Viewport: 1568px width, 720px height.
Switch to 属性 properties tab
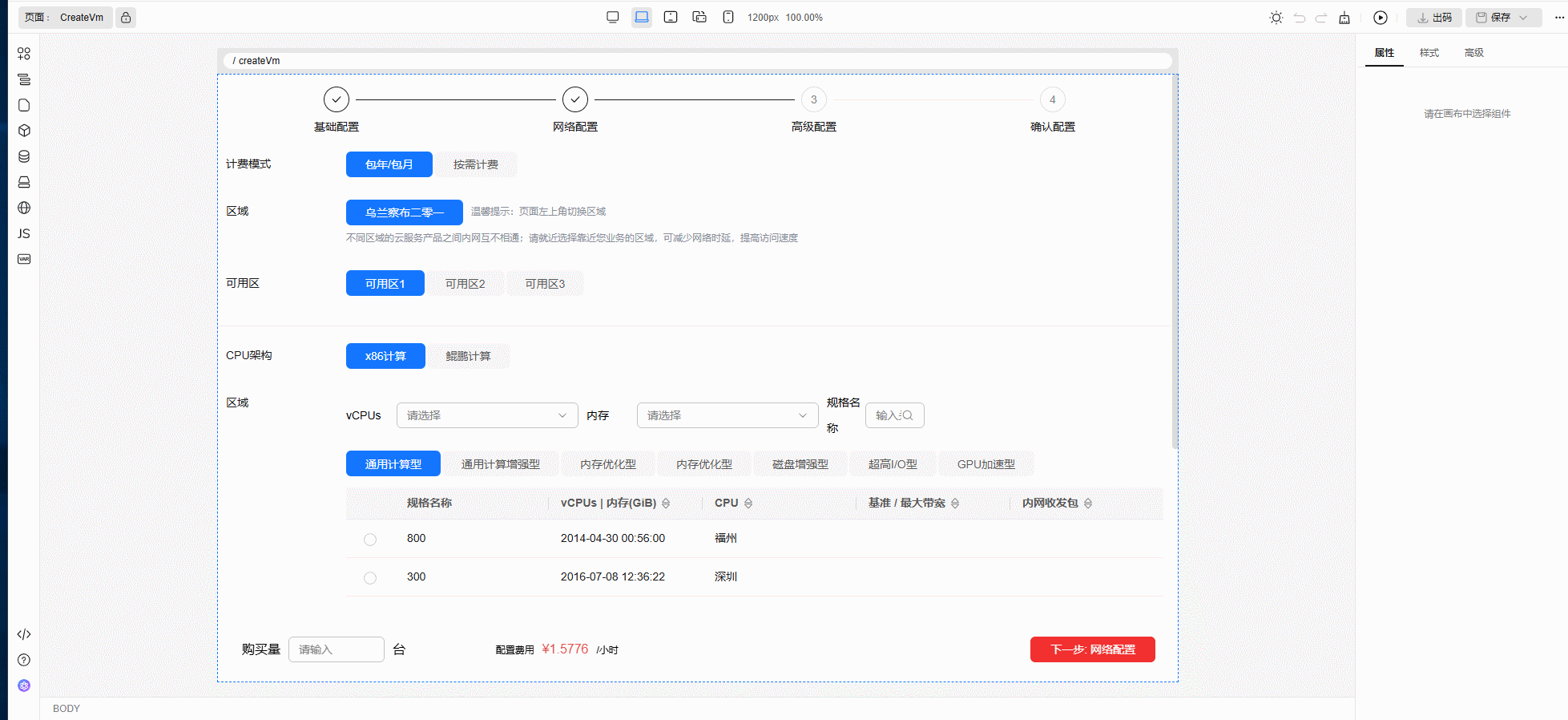pos(1385,53)
